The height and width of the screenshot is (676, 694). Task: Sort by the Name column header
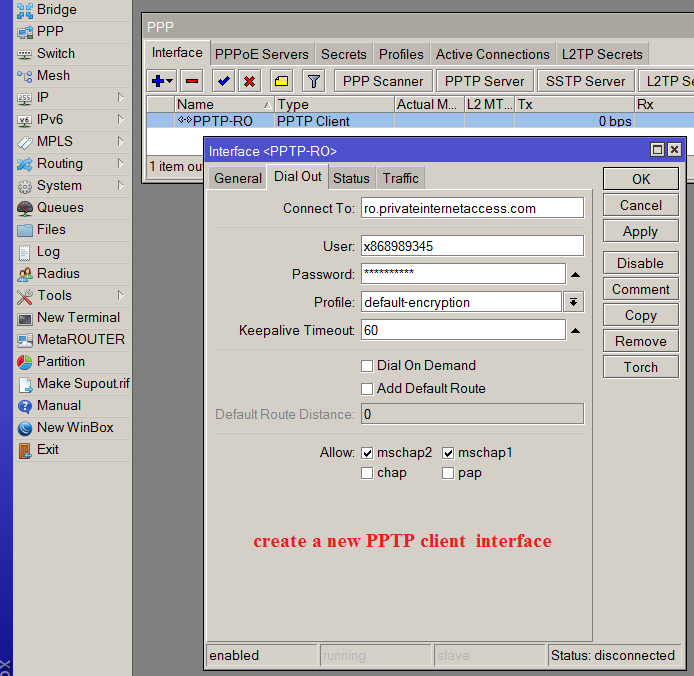(224, 104)
